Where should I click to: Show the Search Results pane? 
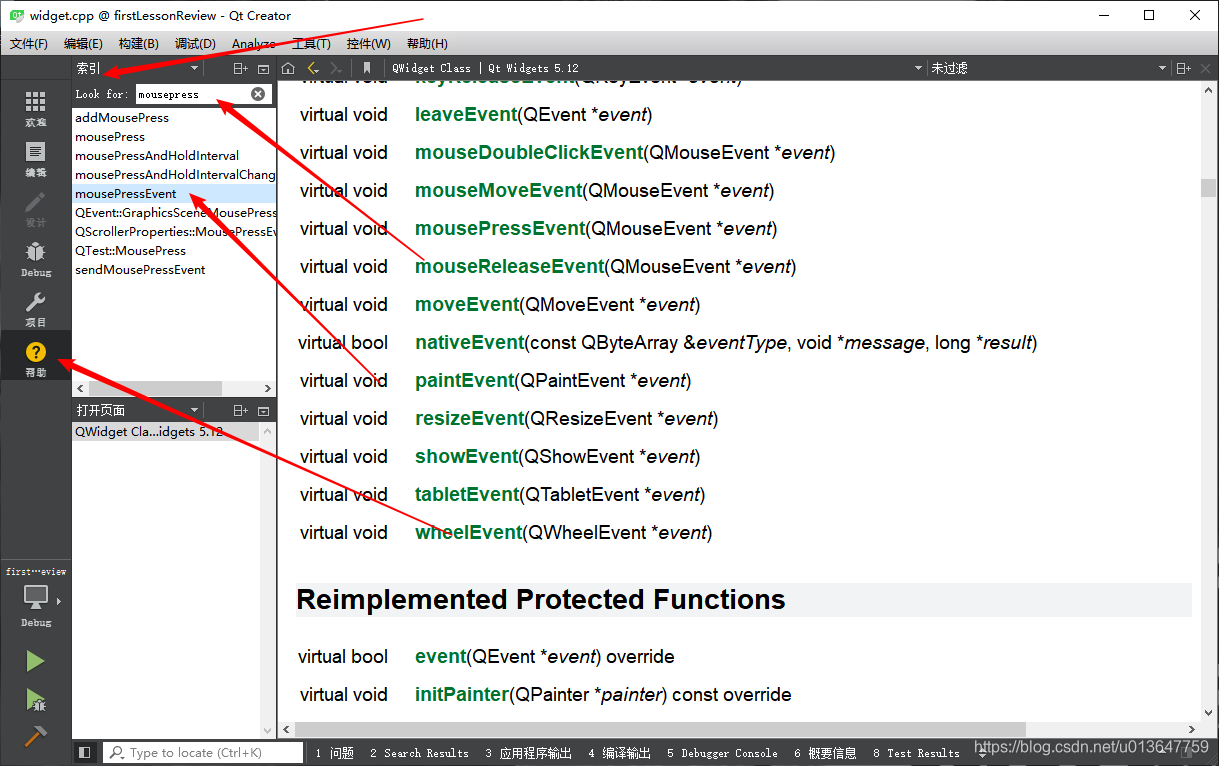pyautogui.click(x=419, y=753)
